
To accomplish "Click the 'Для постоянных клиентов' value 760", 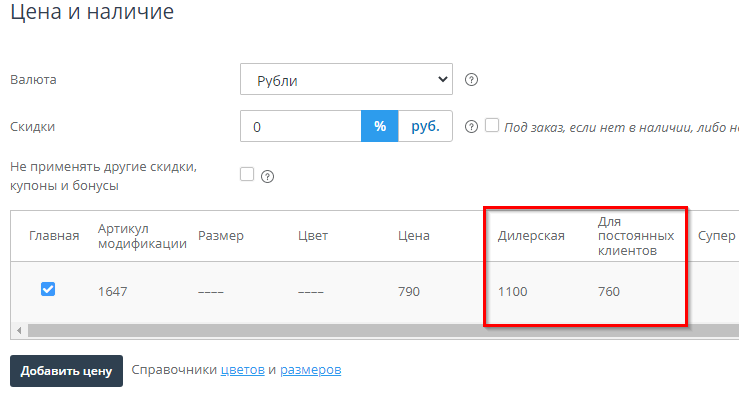I will point(608,292).
